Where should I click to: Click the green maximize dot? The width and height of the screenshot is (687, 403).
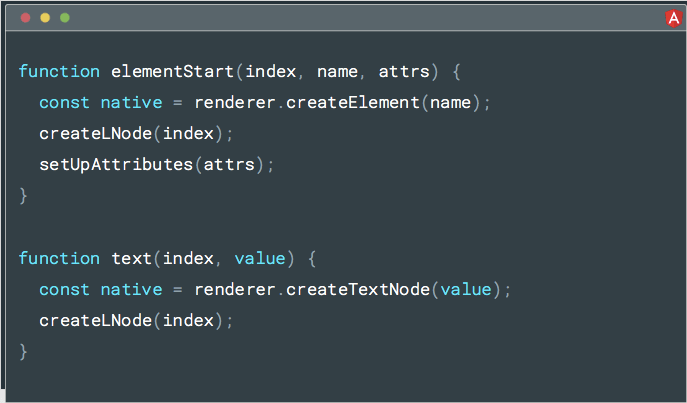click(x=65, y=18)
